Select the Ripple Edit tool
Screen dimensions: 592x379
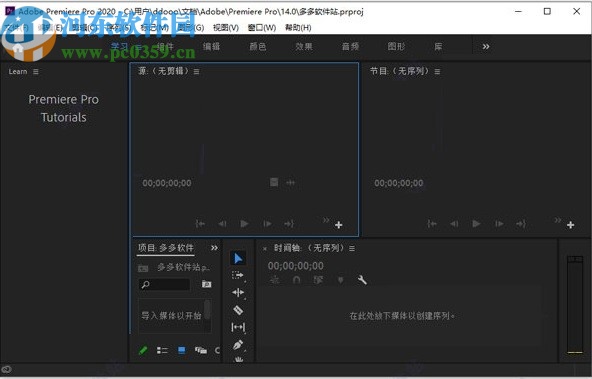238,293
